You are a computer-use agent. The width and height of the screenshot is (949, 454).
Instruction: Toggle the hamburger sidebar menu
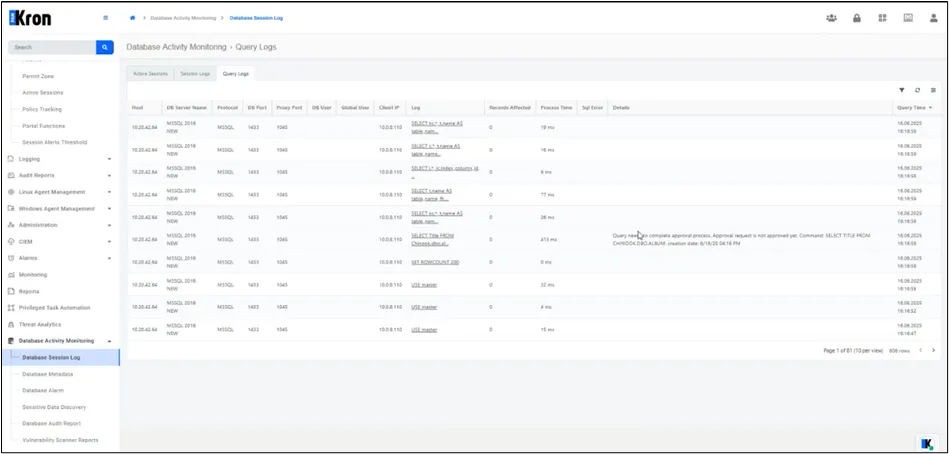[x=106, y=18]
